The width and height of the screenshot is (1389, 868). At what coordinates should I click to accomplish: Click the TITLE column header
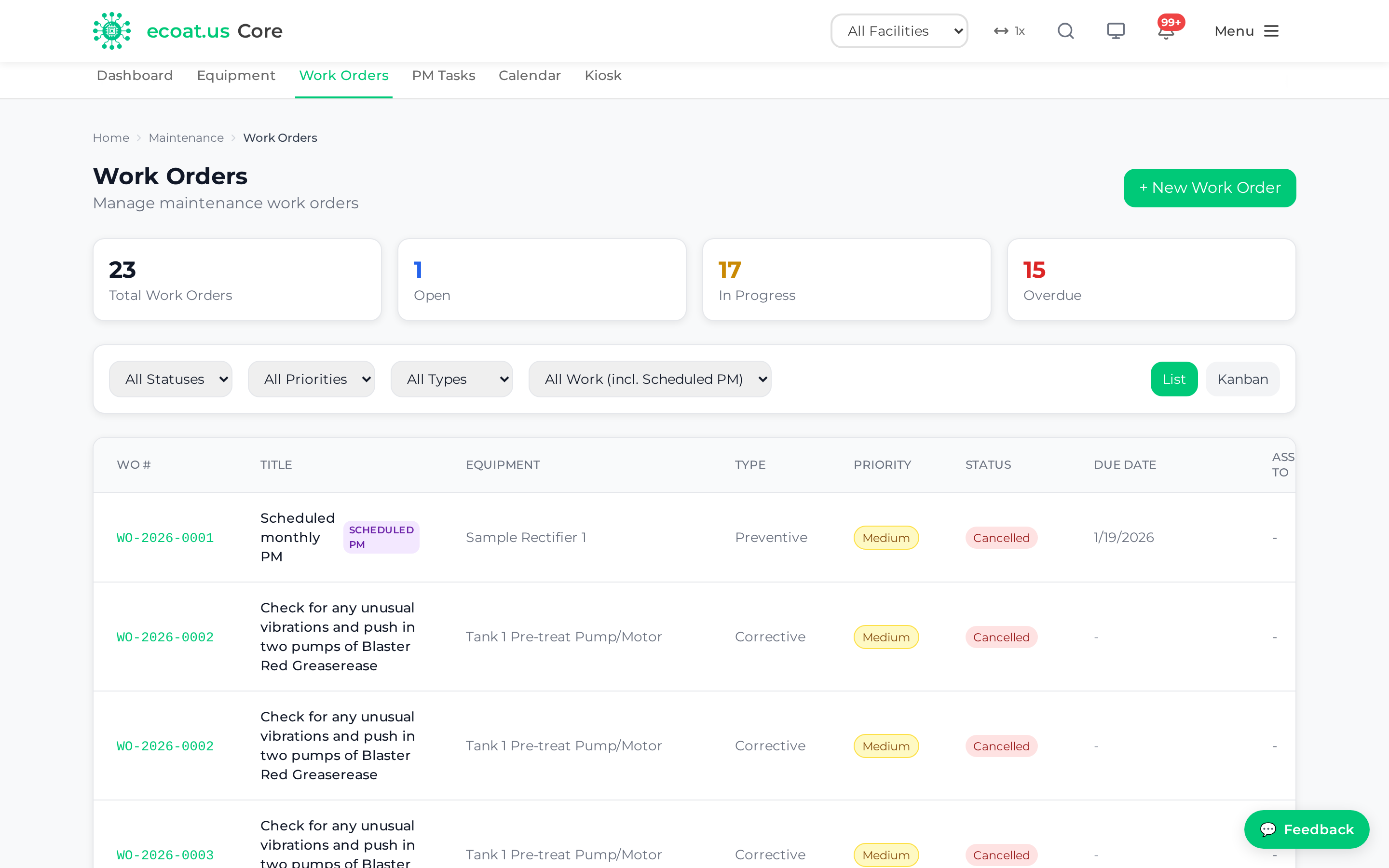(x=276, y=465)
